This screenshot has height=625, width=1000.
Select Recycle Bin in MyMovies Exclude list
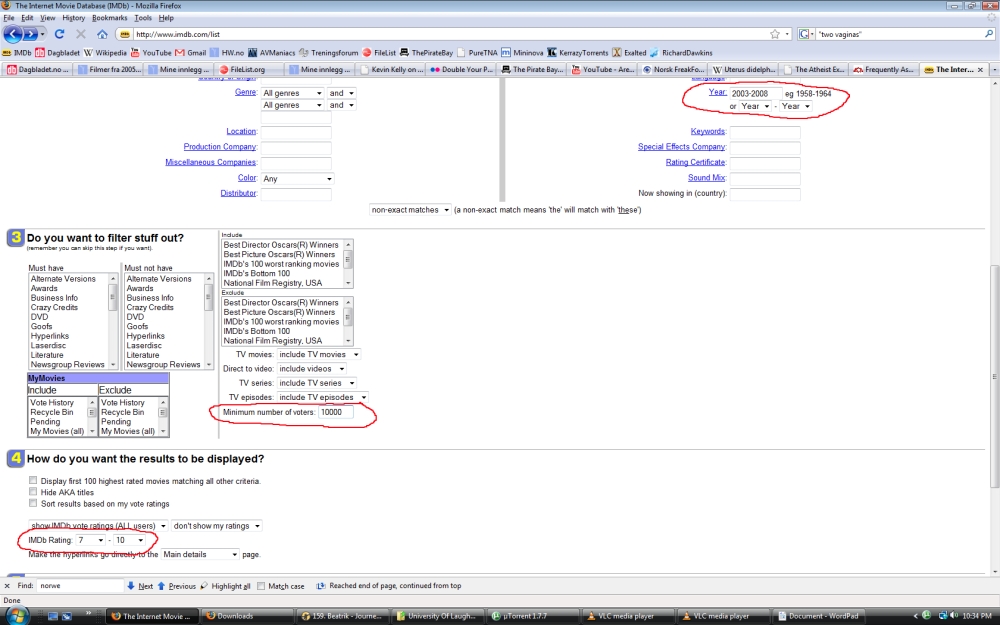coord(122,413)
